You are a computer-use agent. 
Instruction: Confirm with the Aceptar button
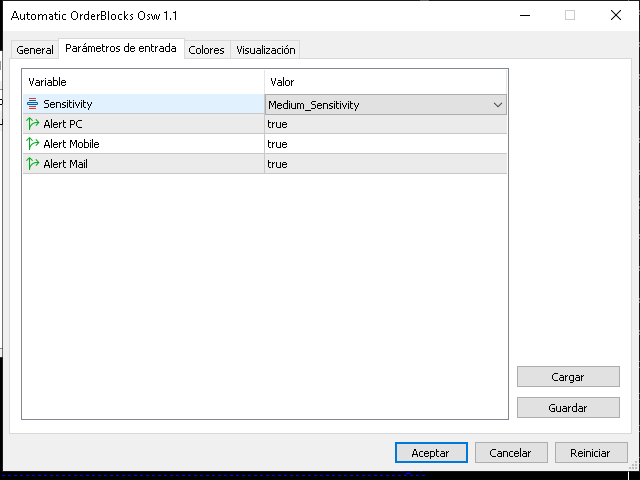431,453
